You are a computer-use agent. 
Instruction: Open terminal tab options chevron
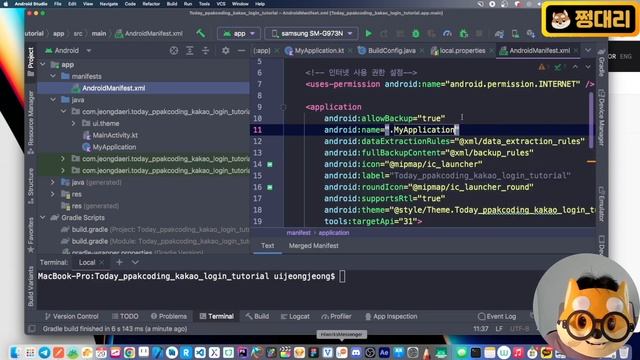pos(135,262)
